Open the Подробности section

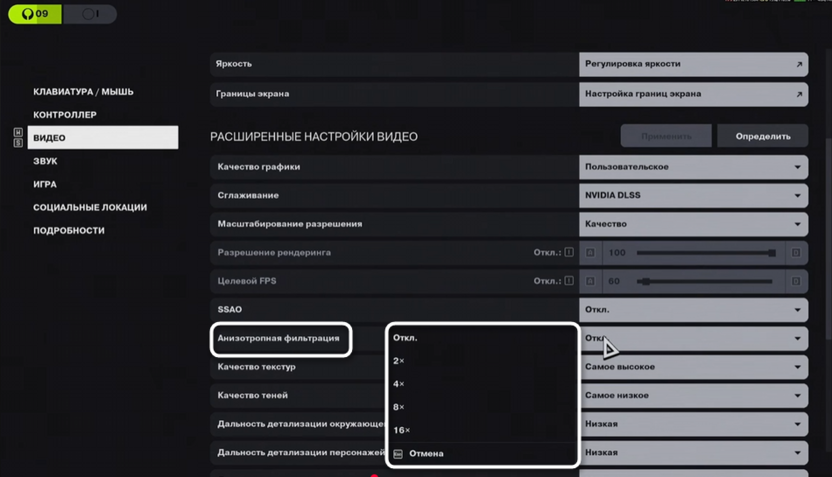pyautogui.click(x=68, y=230)
